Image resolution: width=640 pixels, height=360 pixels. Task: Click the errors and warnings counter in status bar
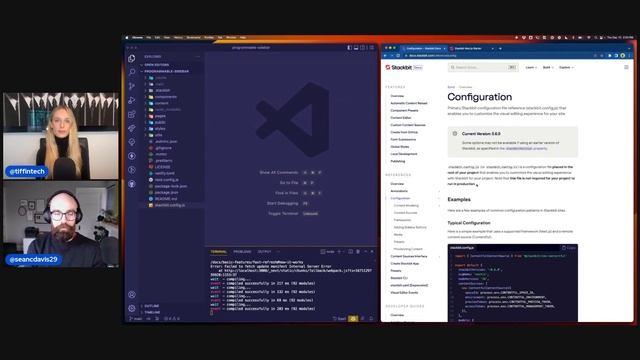click(171, 319)
